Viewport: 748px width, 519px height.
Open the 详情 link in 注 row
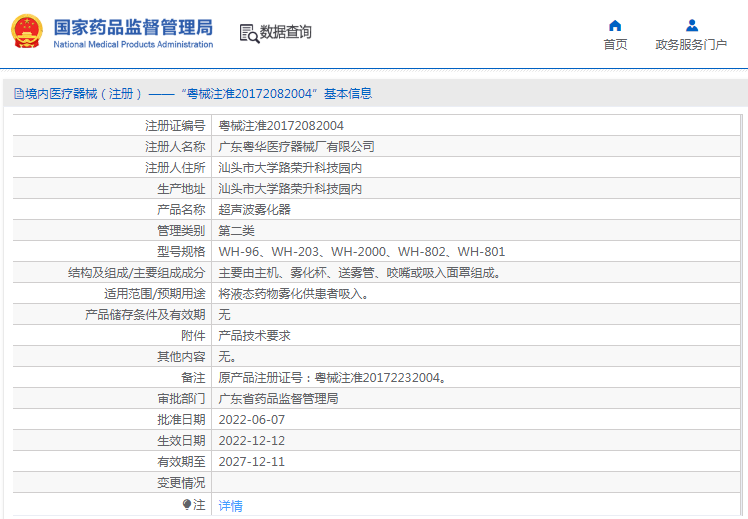point(230,506)
